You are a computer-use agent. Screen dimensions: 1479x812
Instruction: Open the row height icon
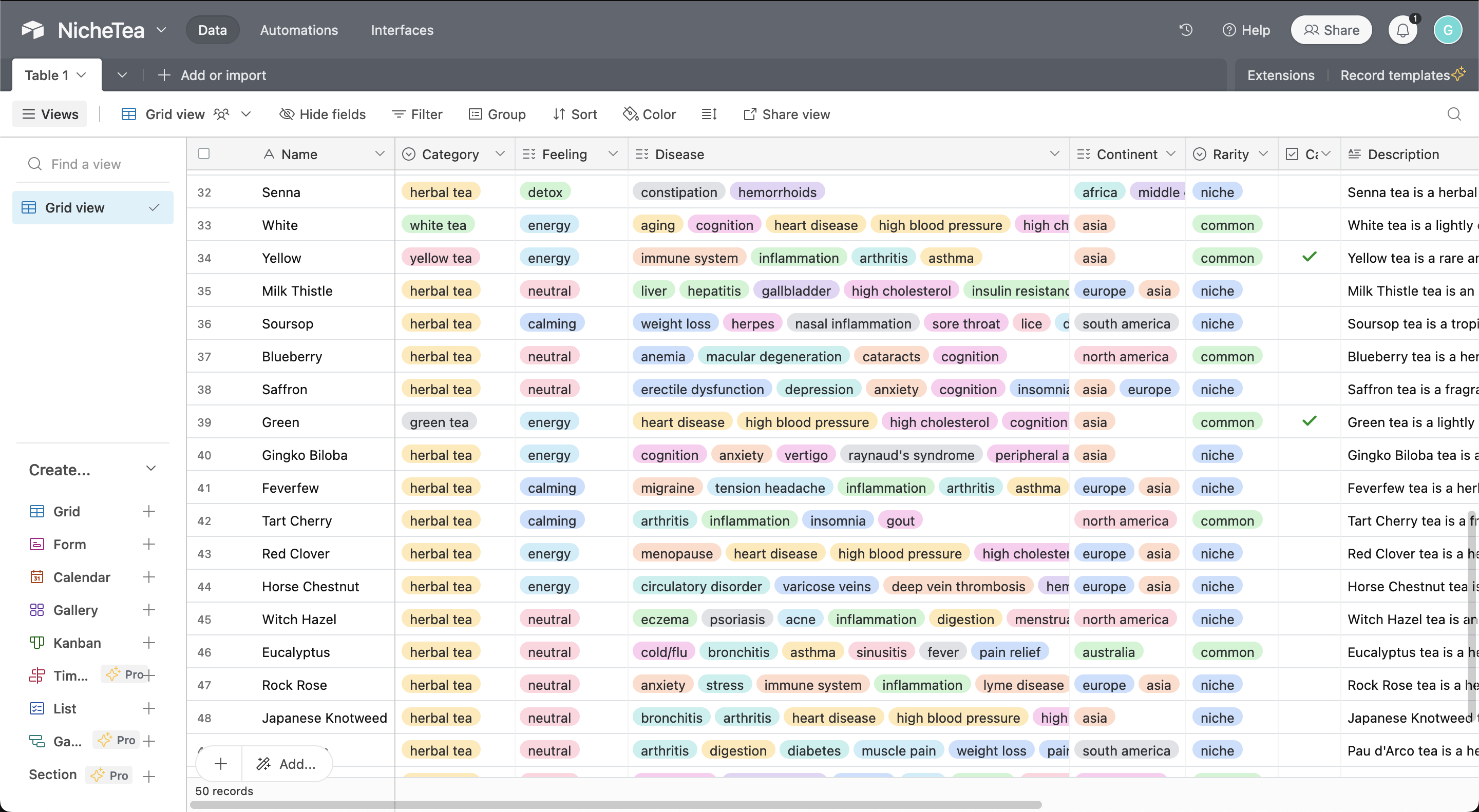(x=709, y=114)
